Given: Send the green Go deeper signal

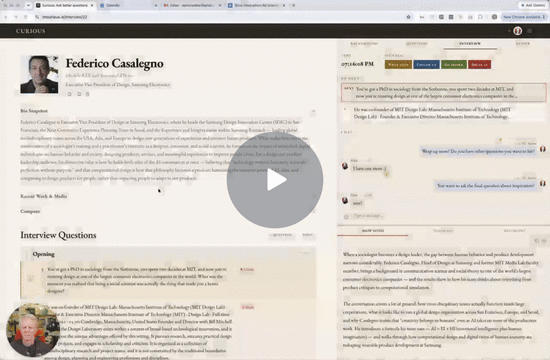Looking at the screenshot, I should coord(454,65).
